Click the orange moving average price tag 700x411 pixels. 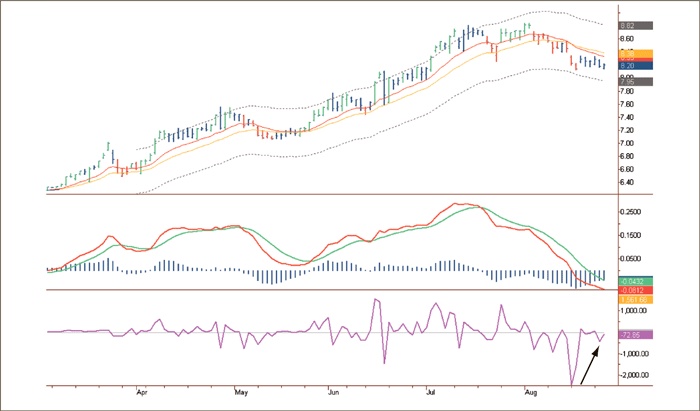click(635, 53)
